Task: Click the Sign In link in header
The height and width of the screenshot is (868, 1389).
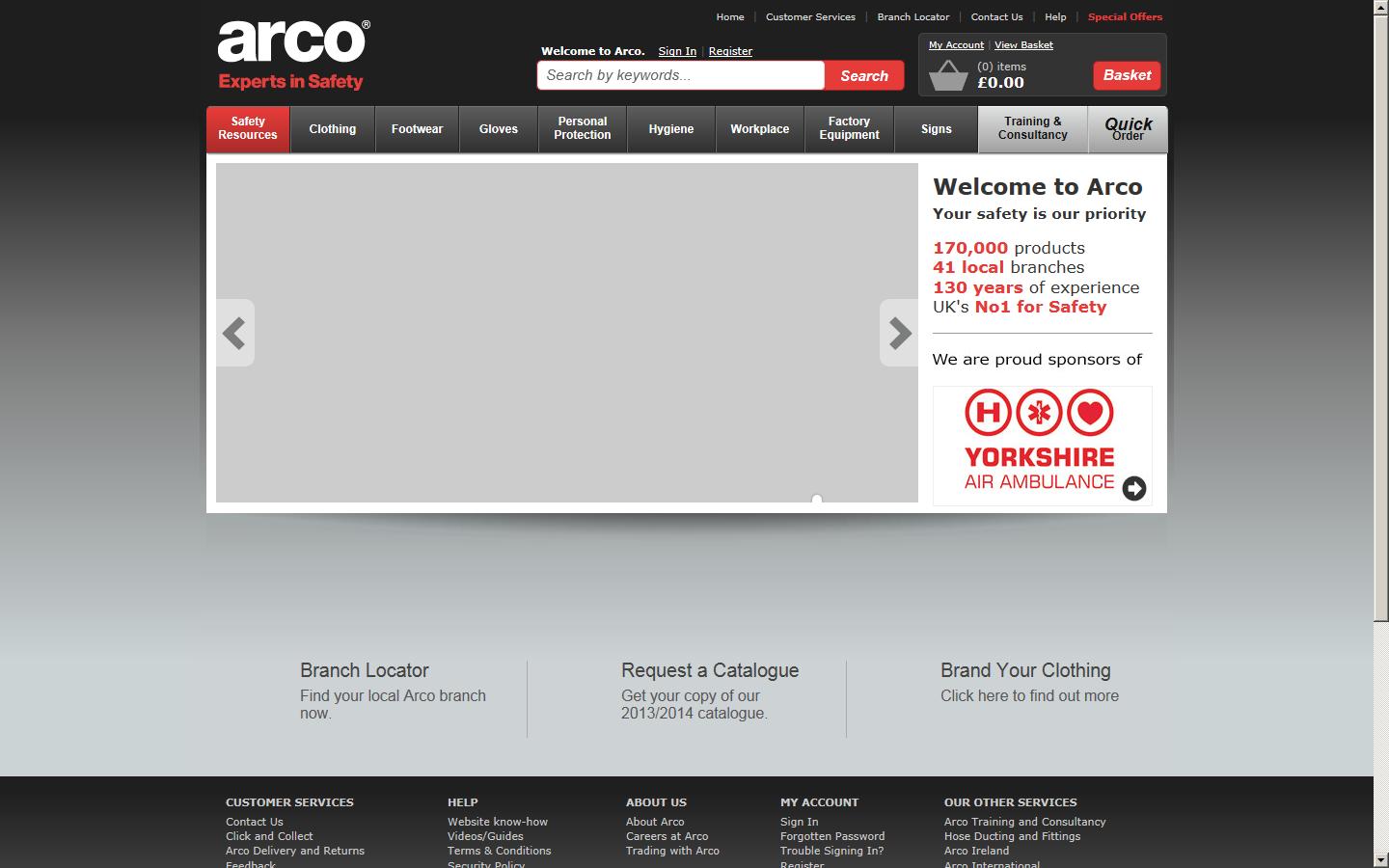Action: click(677, 51)
